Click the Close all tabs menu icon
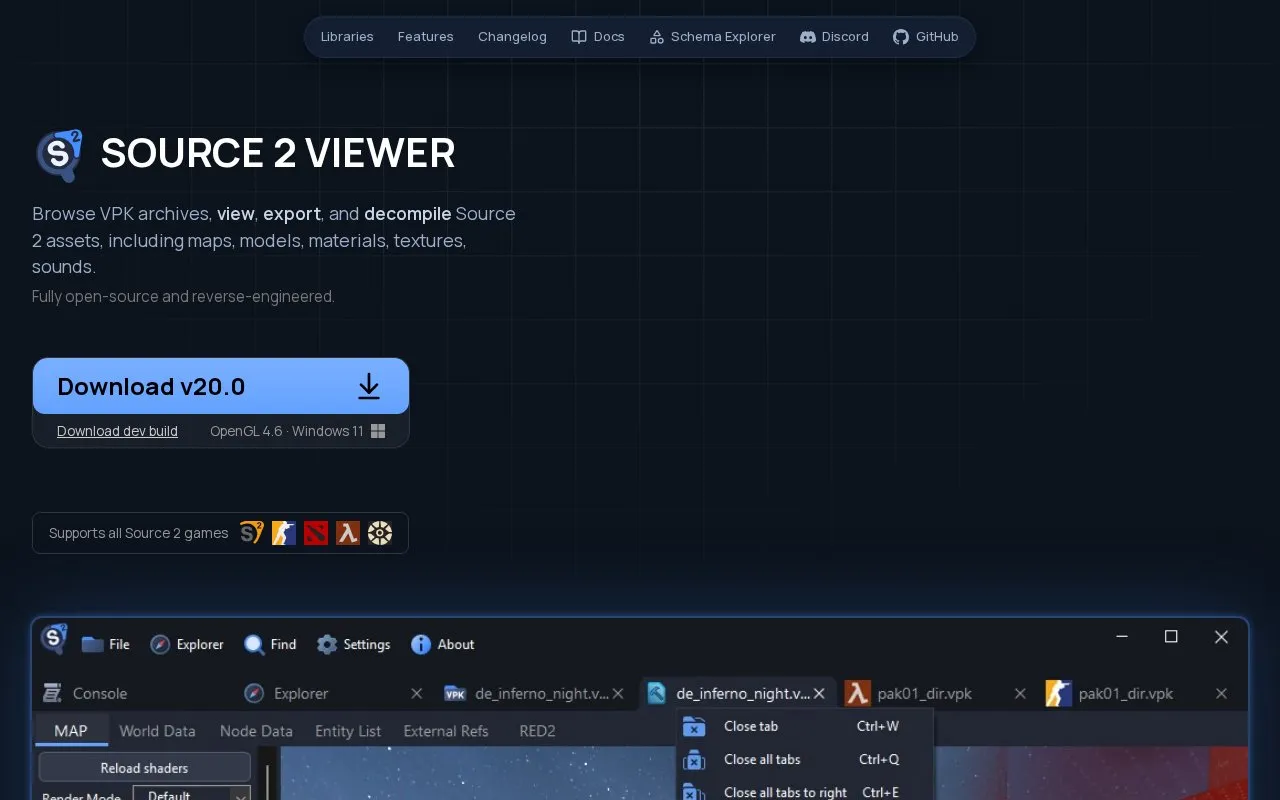1280x800 pixels. 693,760
